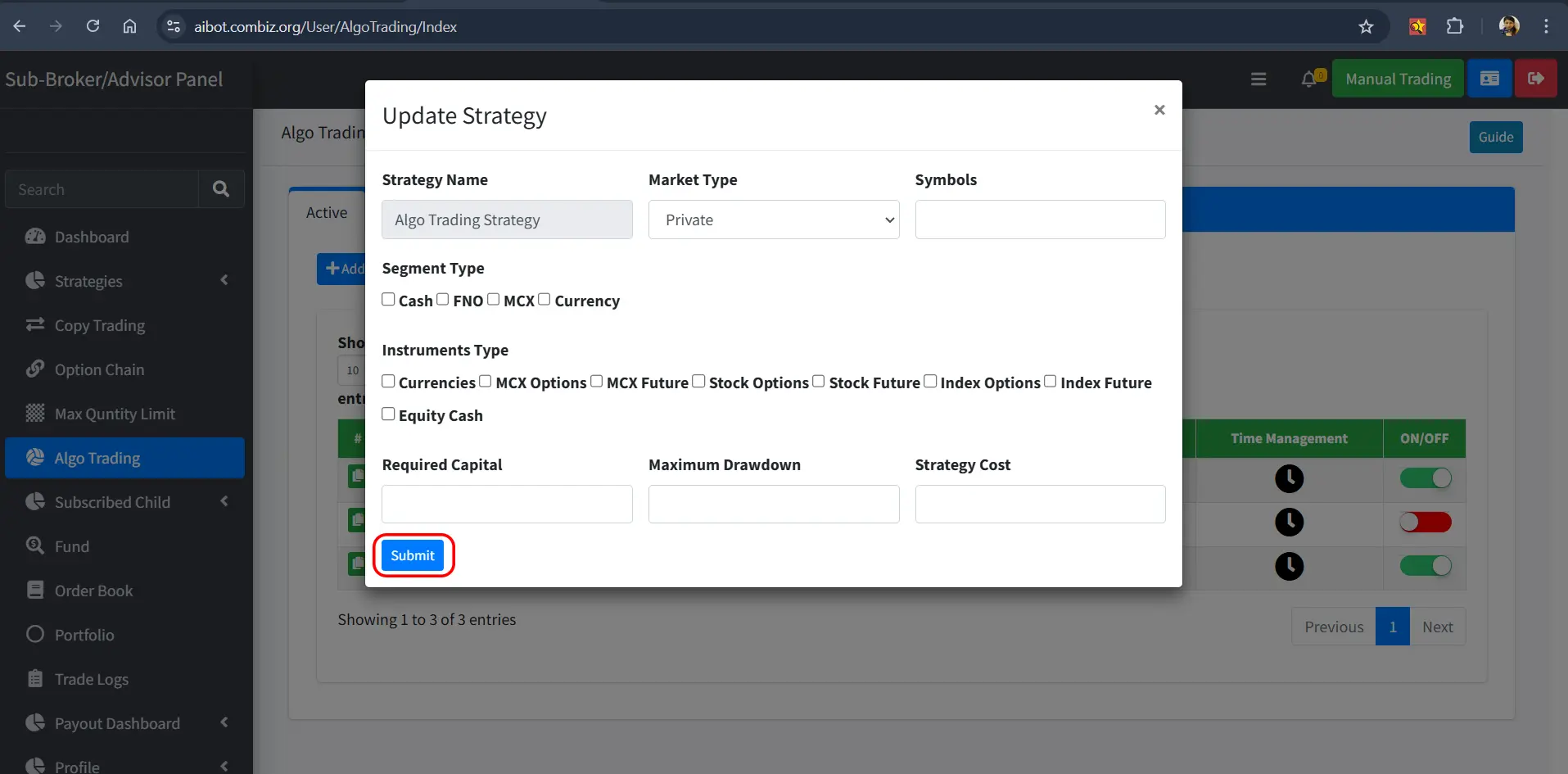This screenshot has height=774, width=1568.
Task: Toggle the hamburger sidebar menu
Action: coord(1258,79)
